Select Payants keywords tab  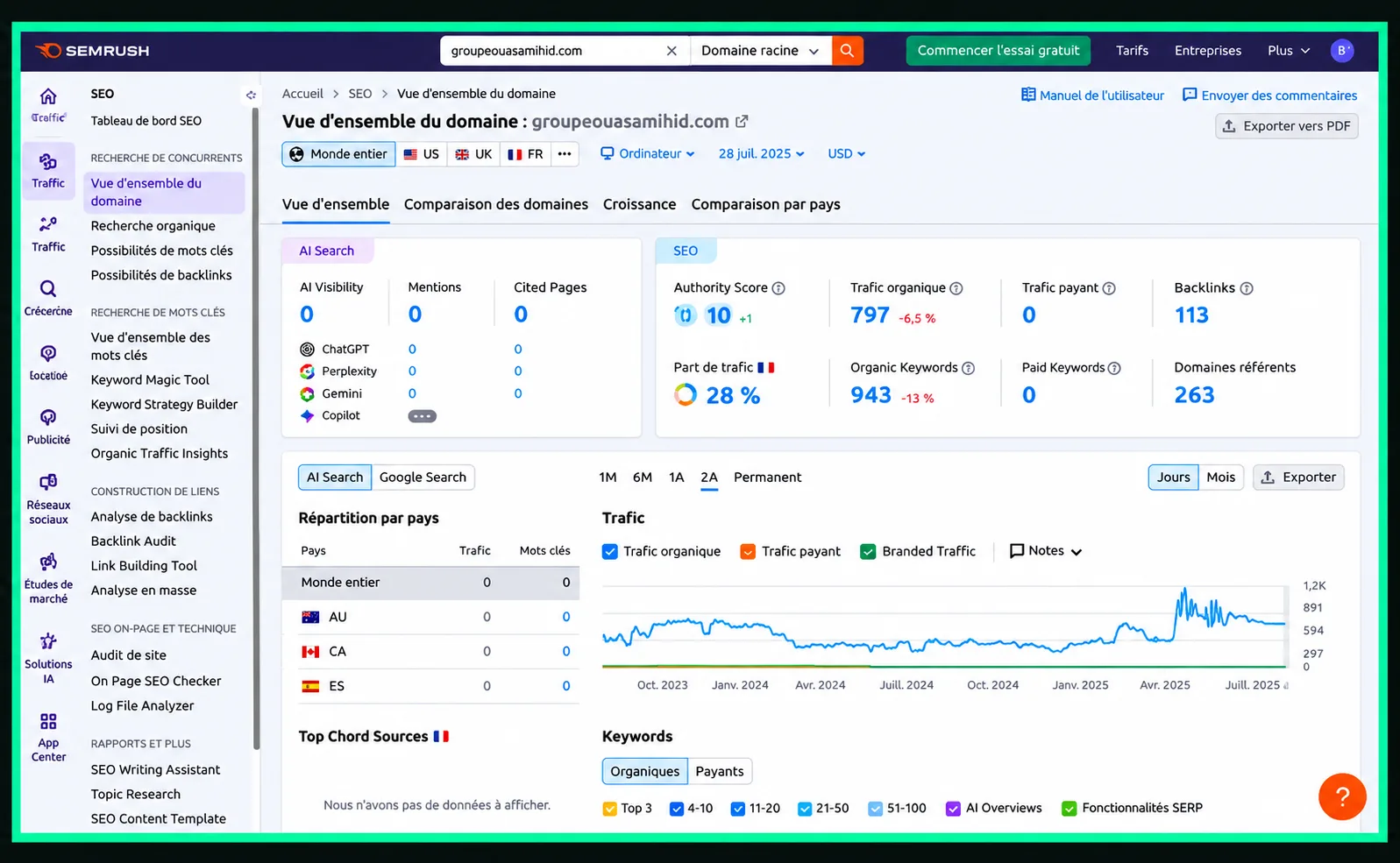pos(720,772)
